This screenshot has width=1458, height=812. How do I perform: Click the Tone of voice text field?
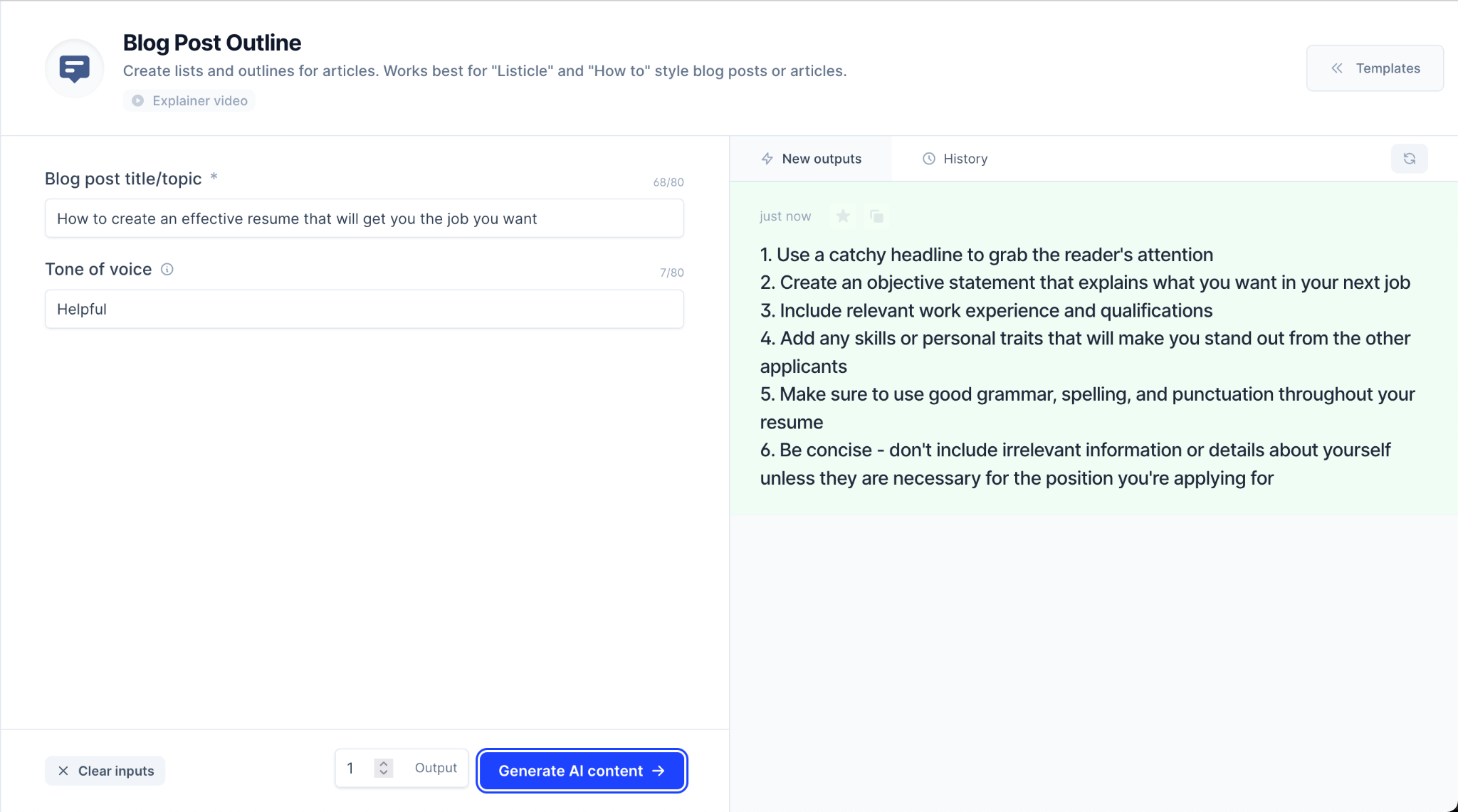[364, 308]
